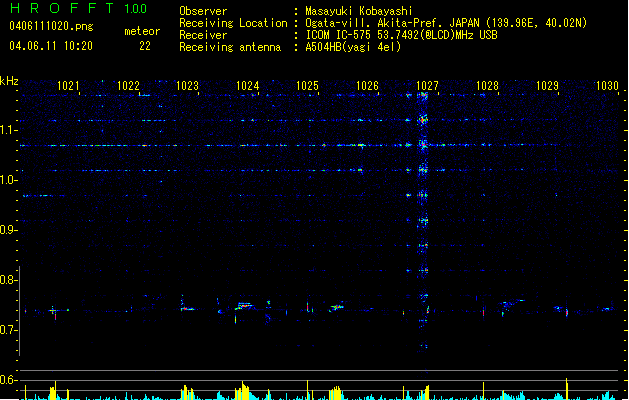Click the 1023 time axis marker

click(188, 86)
